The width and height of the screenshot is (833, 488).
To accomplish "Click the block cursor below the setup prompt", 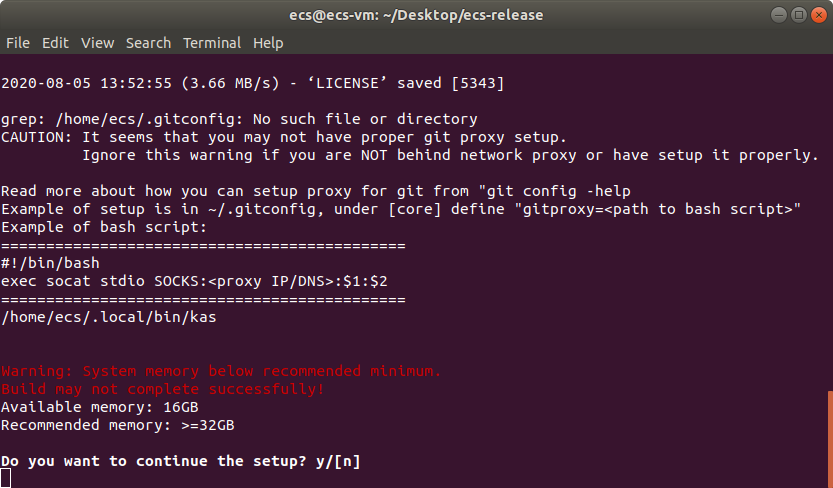I will coord(5,478).
